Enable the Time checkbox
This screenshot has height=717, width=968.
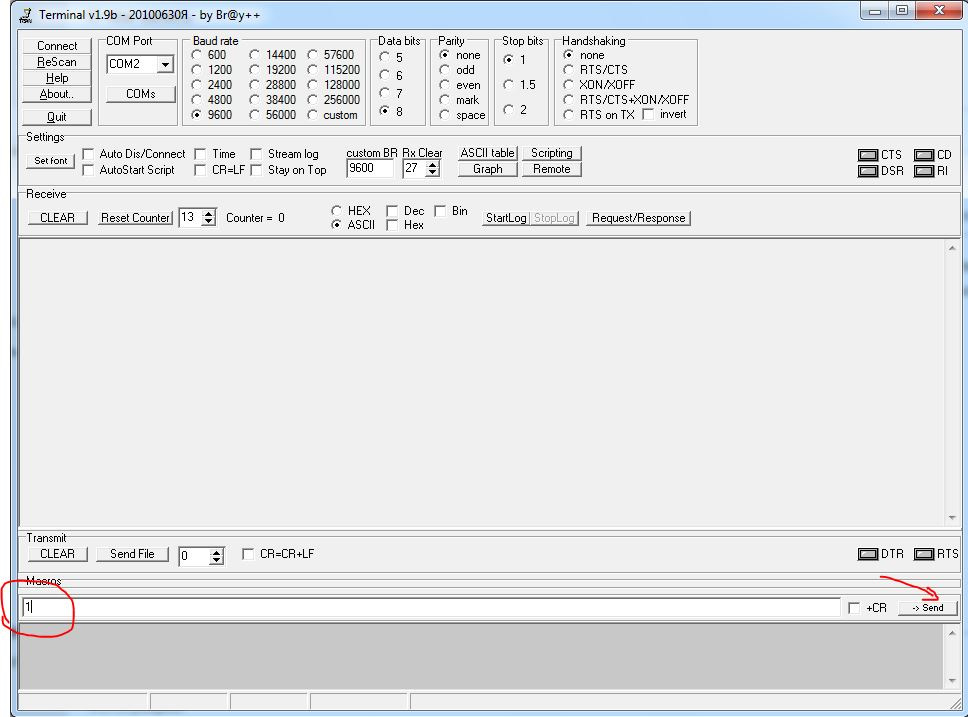[200, 154]
